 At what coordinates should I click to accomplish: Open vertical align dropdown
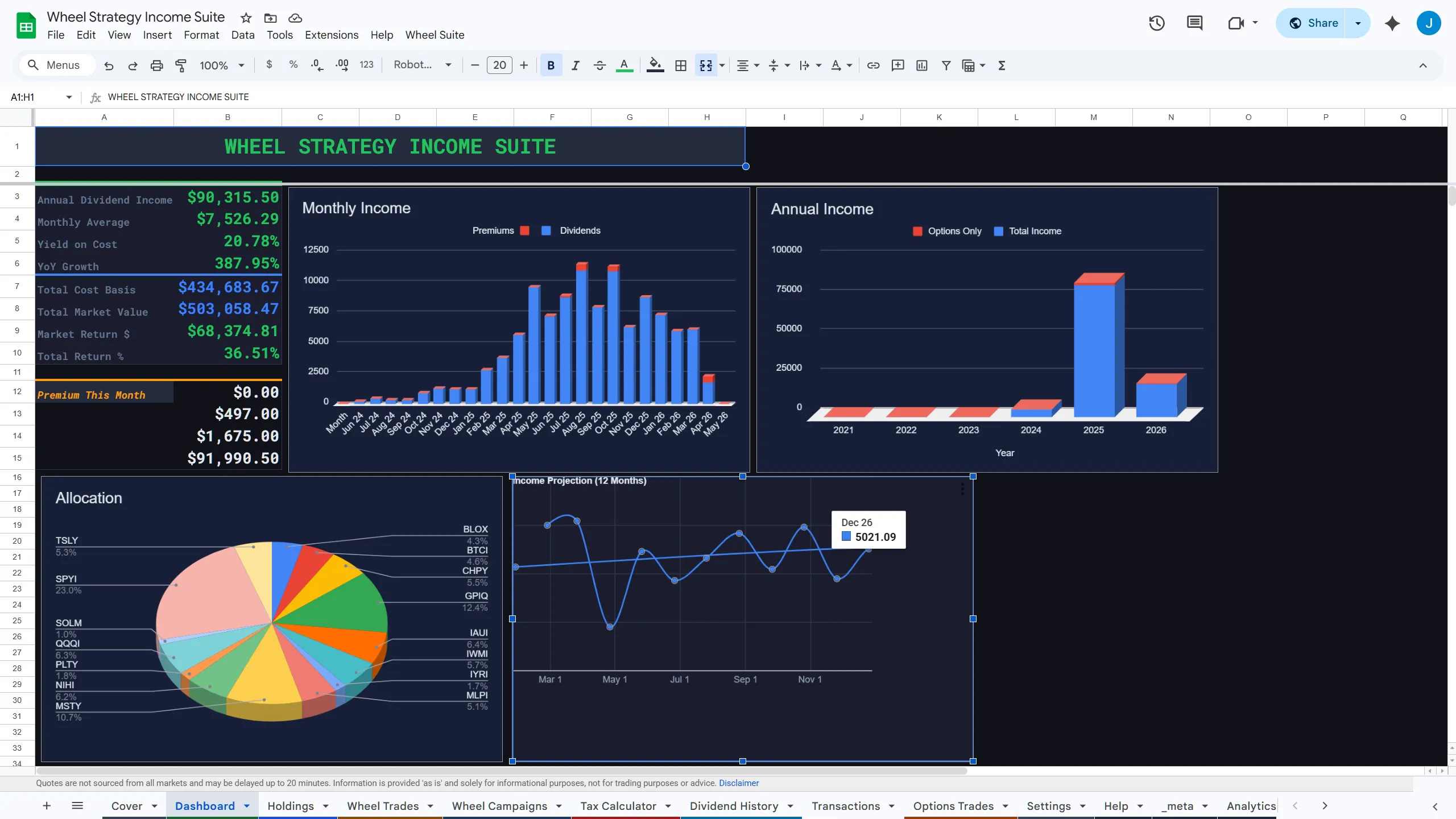point(779,65)
